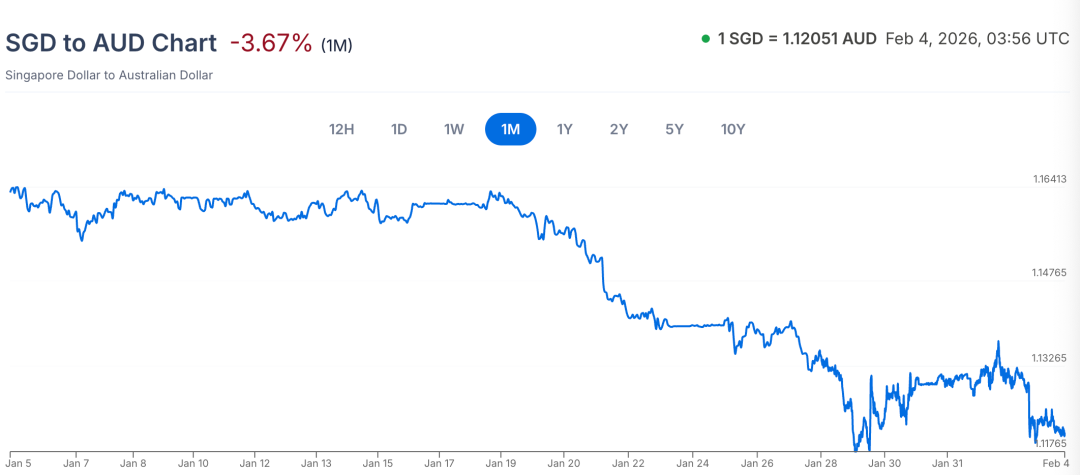Click the active 1M range tab
The height and width of the screenshot is (475, 1080).
tap(511, 129)
